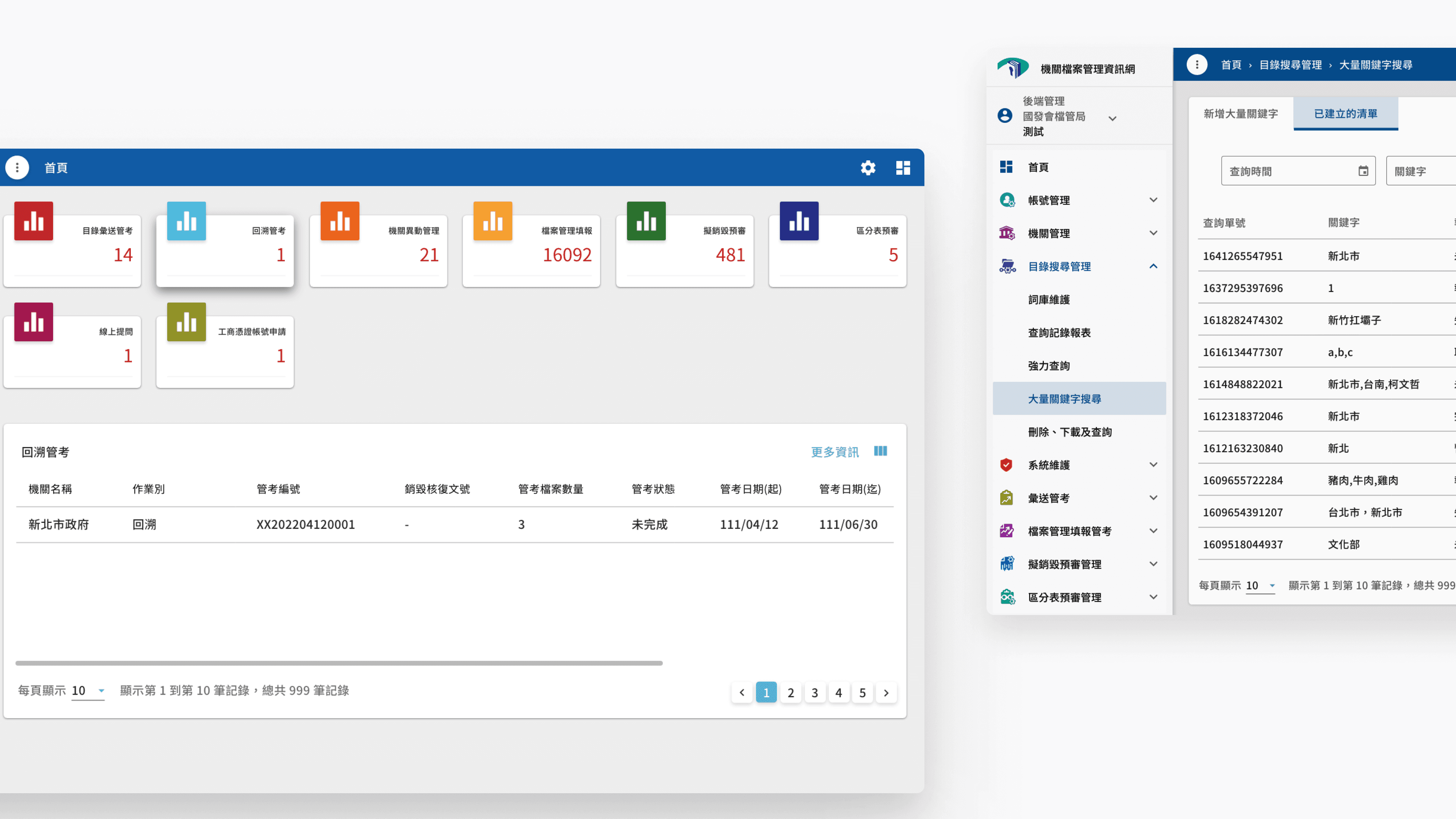
Task: Switch to the 新增大量關鍵字 tab
Action: click(x=1240, y=114)
